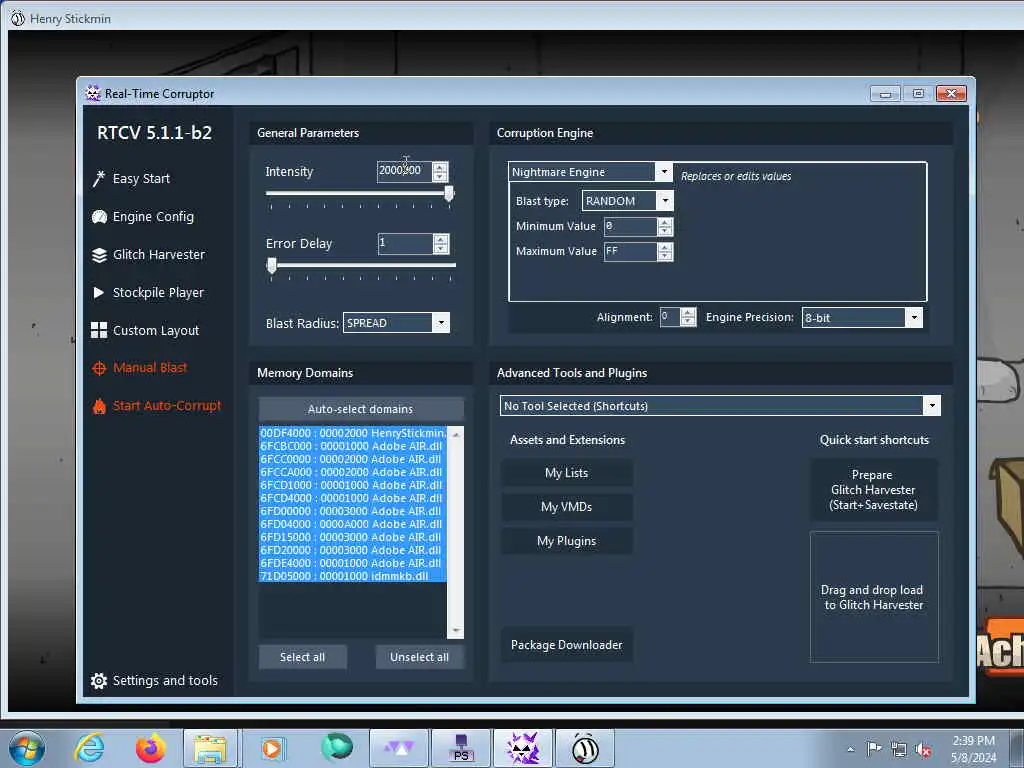Open the media player taskbar icon
The height and width of the screenshot is (768, 1024).
tap(272, 748)
